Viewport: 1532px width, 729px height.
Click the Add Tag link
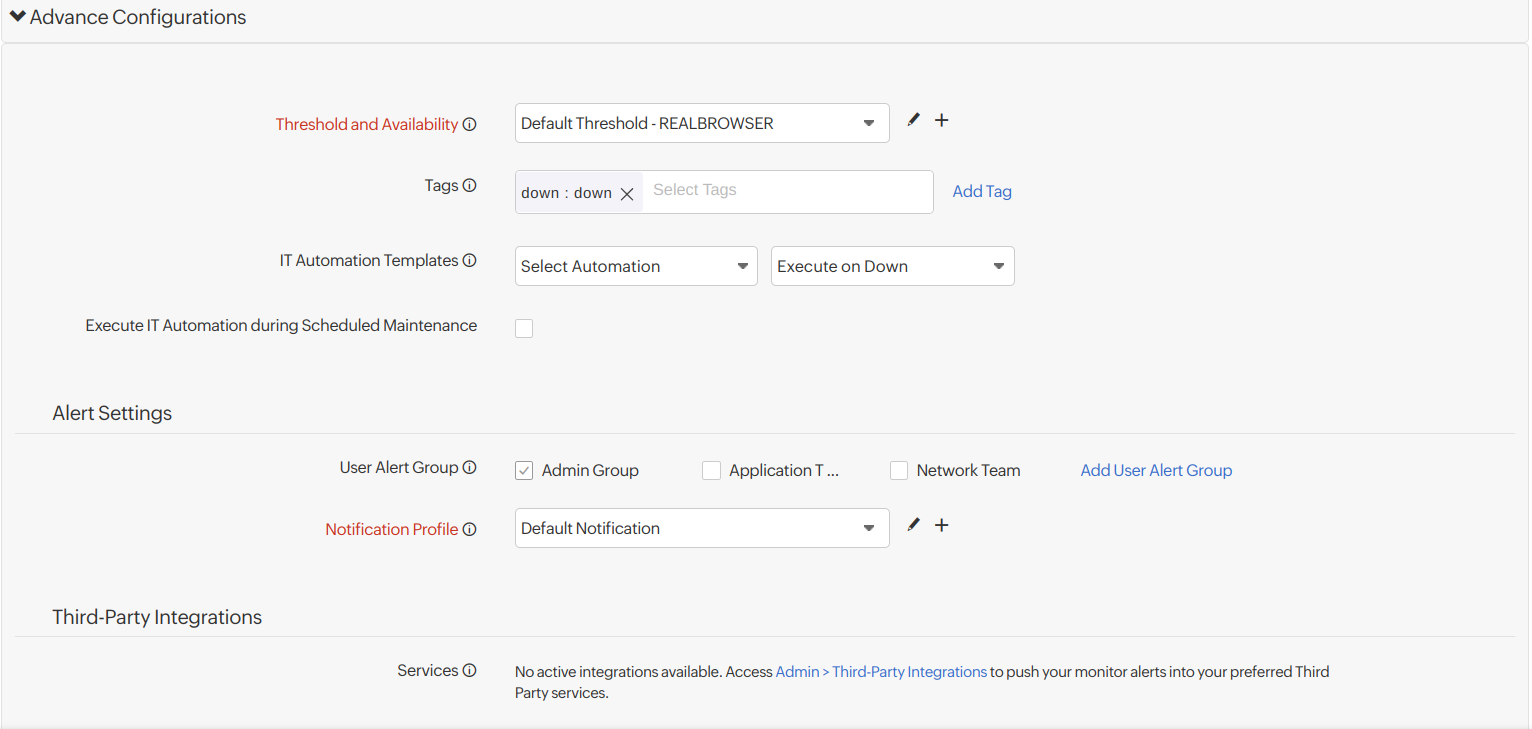[981, 191]
